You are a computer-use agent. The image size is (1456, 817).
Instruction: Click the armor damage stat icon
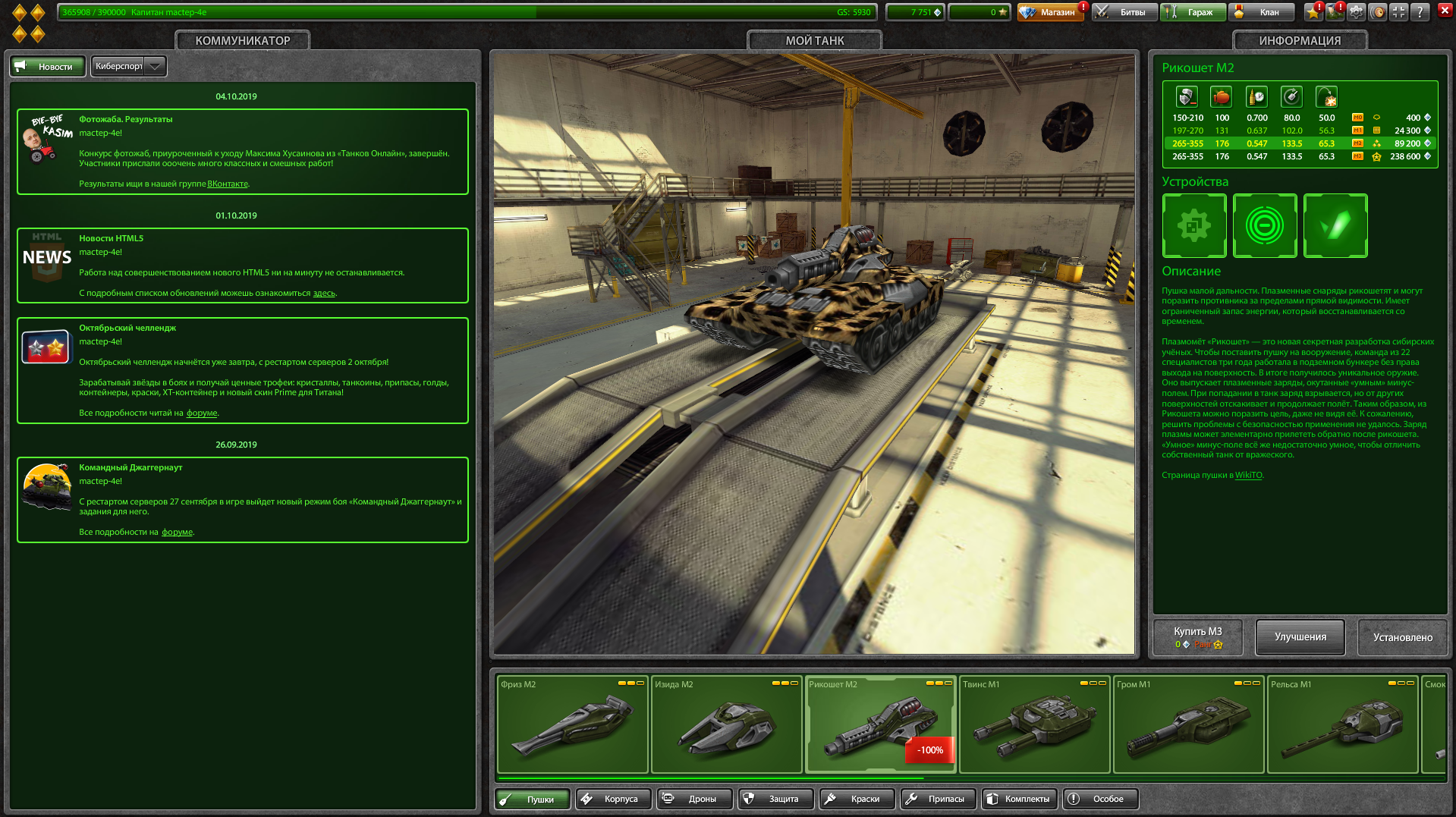[x=1187, y=97]
